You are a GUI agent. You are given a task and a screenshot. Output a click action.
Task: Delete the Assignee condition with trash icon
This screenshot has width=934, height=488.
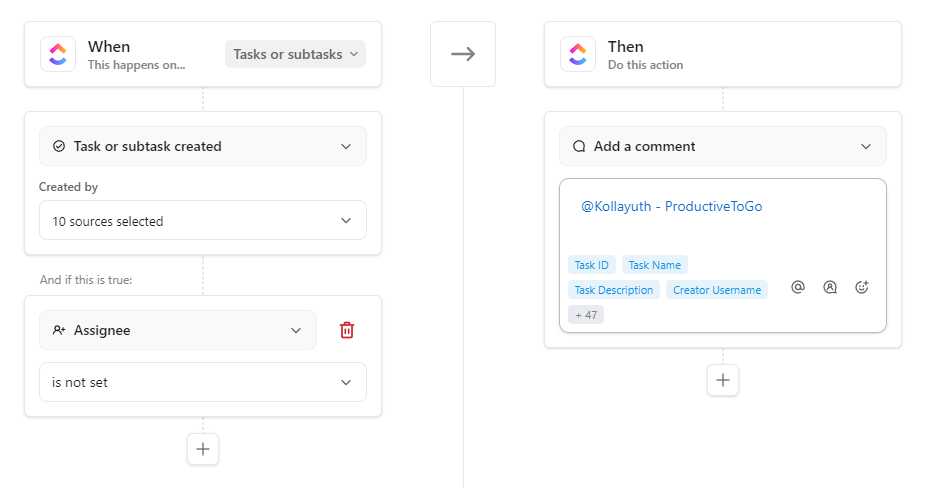pos(347,330)
